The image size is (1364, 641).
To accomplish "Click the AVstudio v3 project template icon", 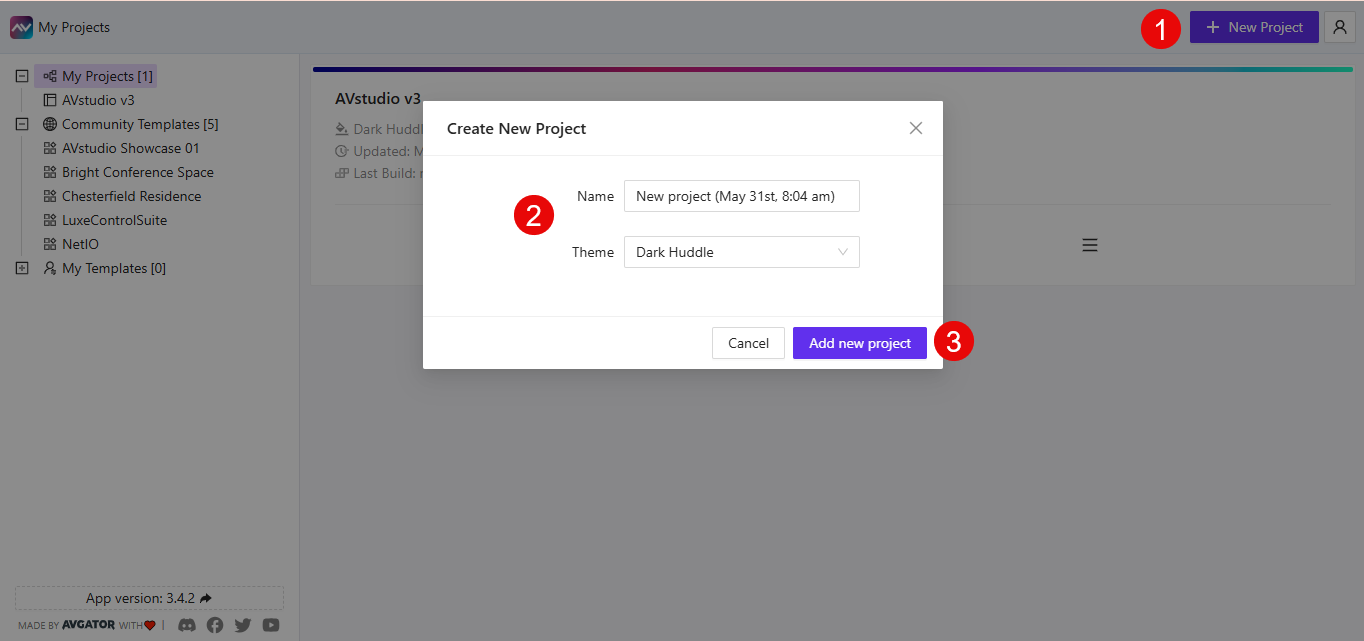I will point(49,99).
